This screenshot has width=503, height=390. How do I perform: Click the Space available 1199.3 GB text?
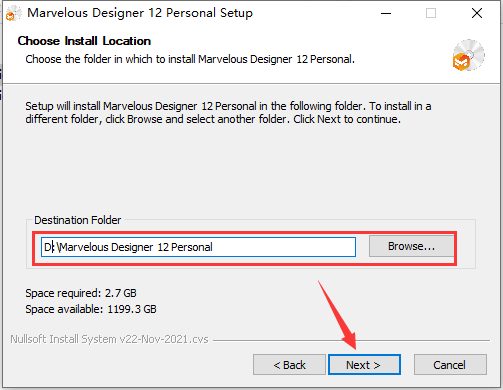91,309
